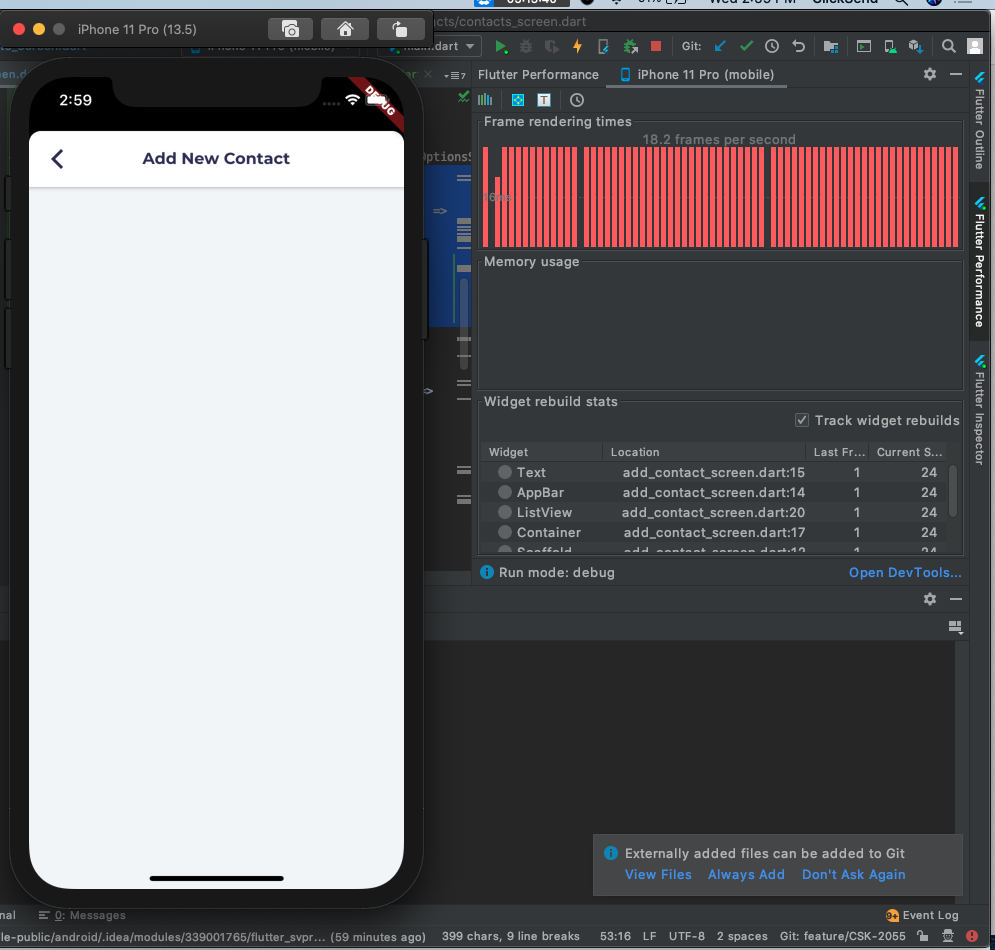
Task: Commit changes with green Git checkmark
Action: [746, 46]
